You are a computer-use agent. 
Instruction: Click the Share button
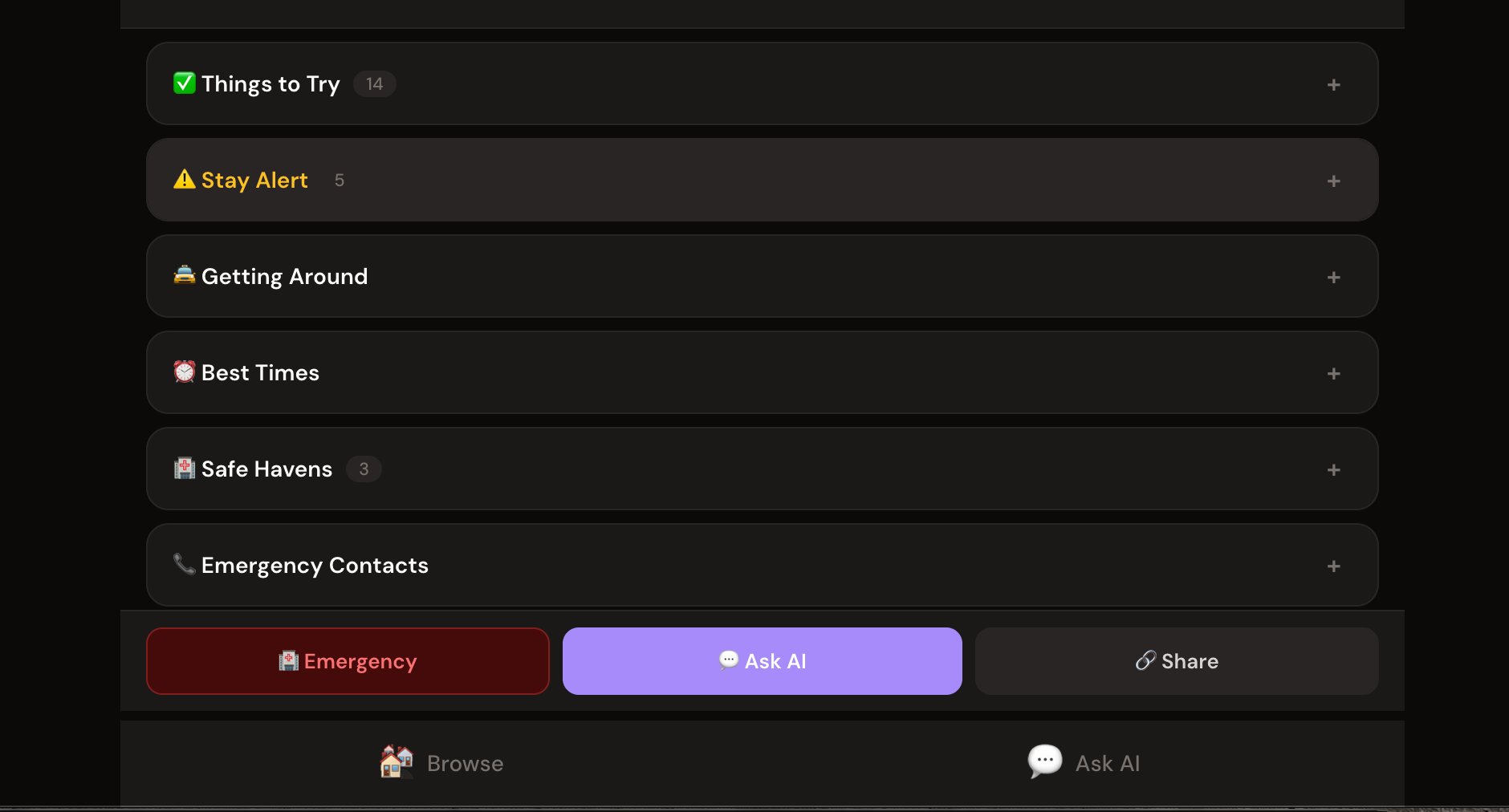[x=1176, y=661]
